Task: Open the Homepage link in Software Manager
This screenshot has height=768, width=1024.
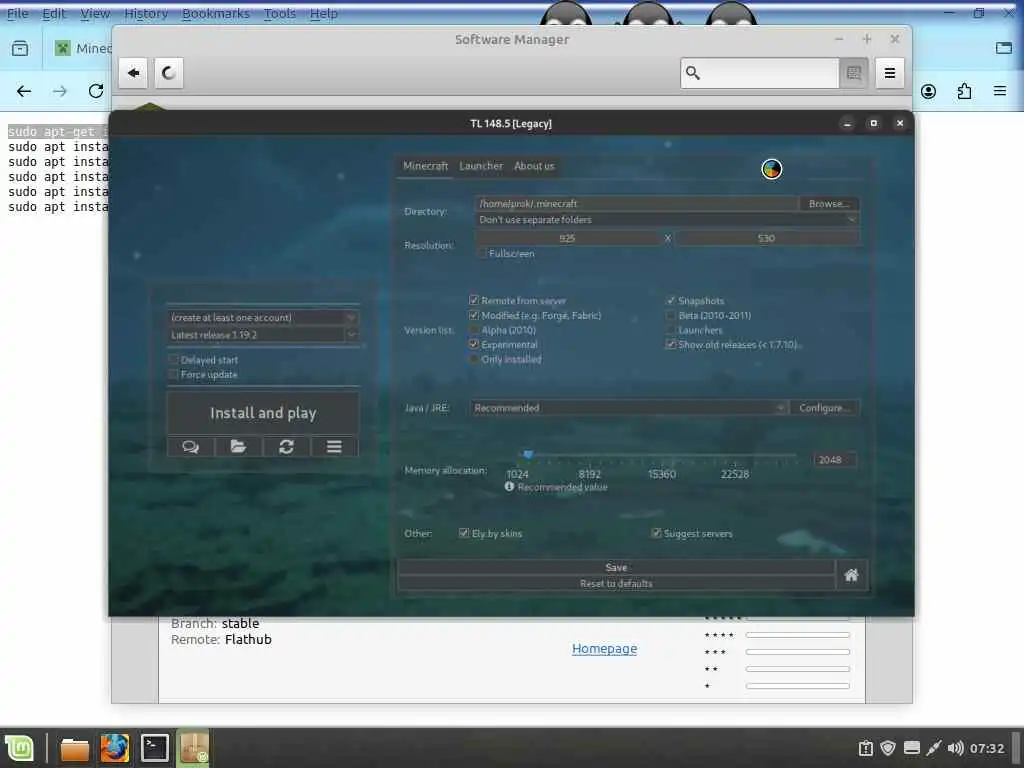Action: [604, 648]
